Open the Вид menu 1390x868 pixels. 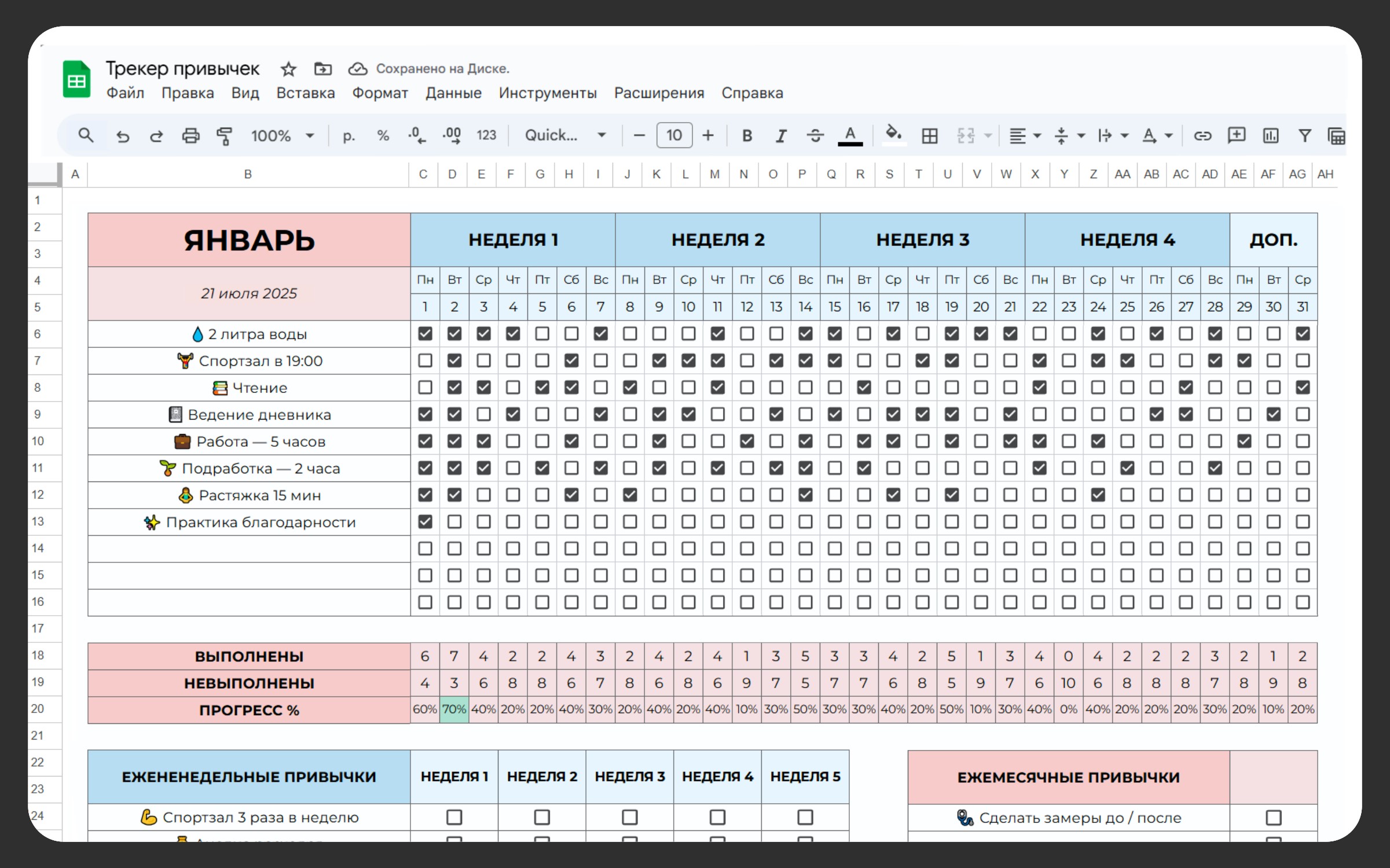tap(245, 93)
